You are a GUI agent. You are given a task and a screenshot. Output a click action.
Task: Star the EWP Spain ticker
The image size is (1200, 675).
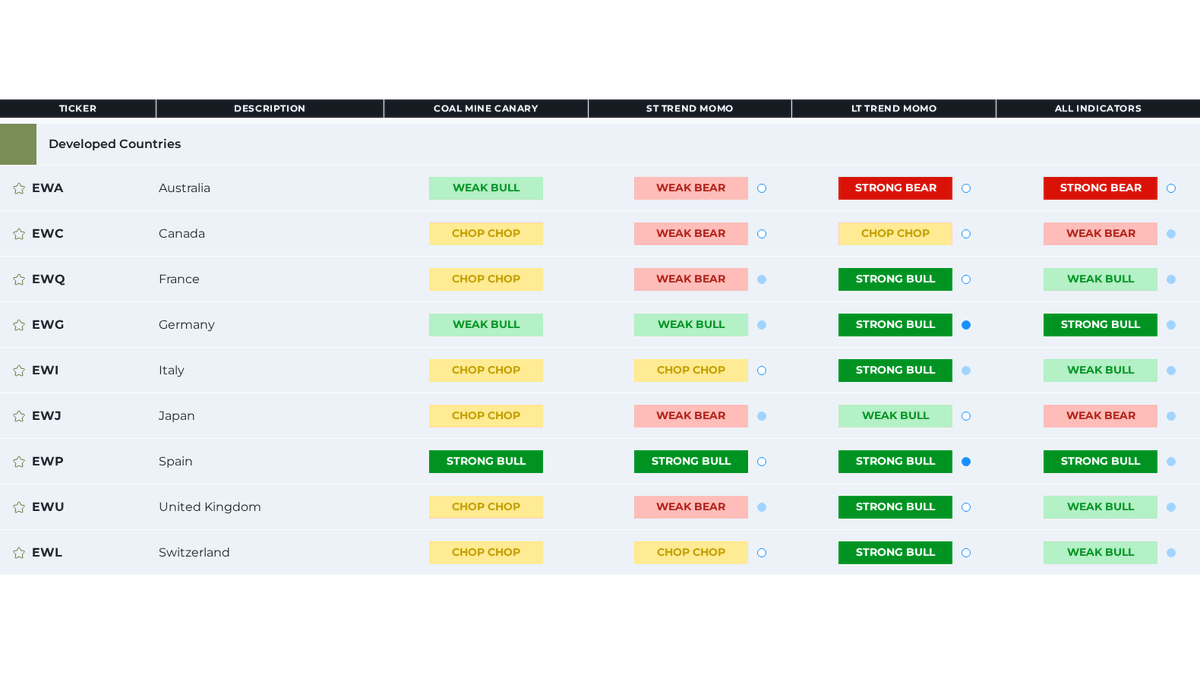[18, 461]
